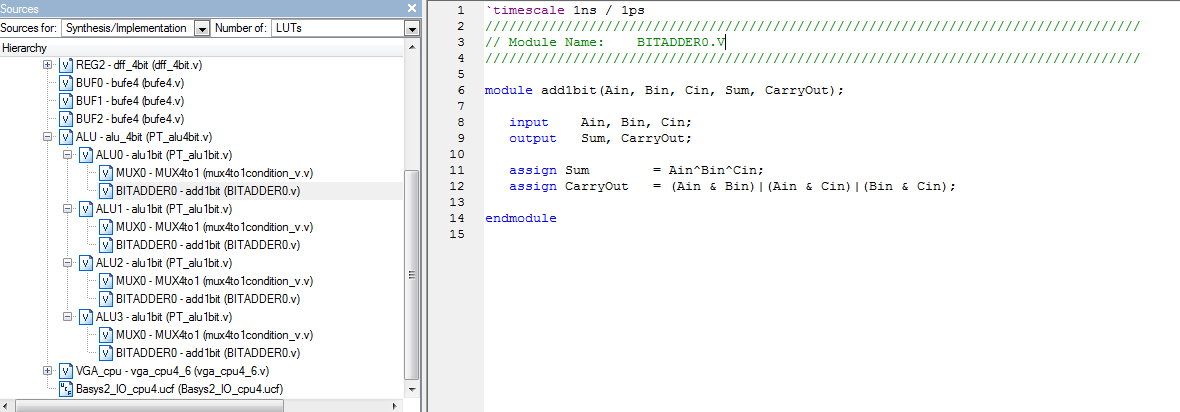This screenshot has height=412, width=1180.
Task: Click the horizontal scrollbar left arrow
Action: [6, 405]
